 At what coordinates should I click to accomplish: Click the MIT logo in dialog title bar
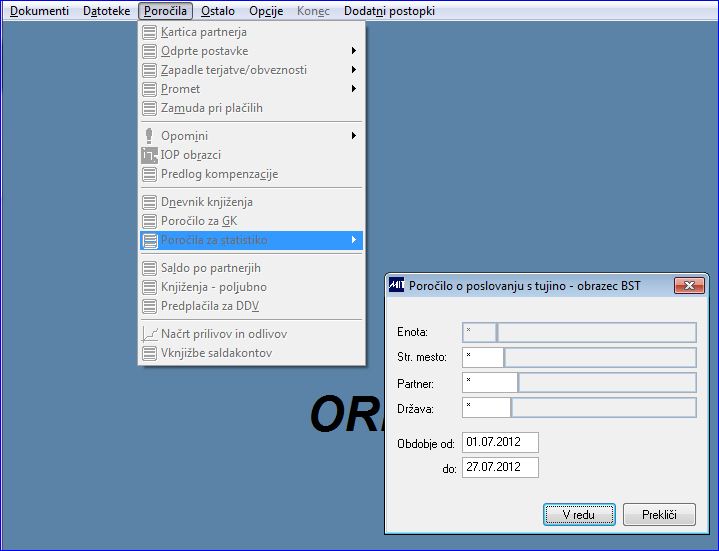click(397, 285)
